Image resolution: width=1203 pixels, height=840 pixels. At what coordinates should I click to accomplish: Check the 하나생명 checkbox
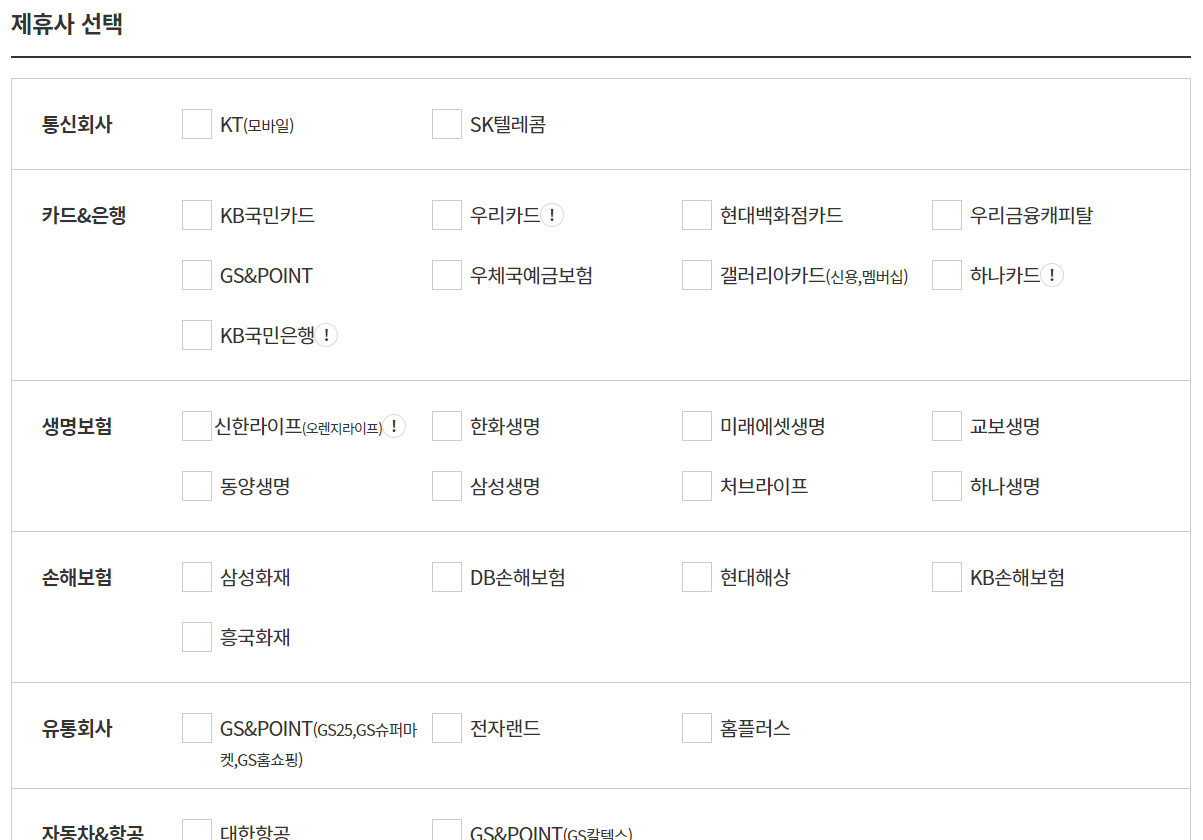point(947,486)
